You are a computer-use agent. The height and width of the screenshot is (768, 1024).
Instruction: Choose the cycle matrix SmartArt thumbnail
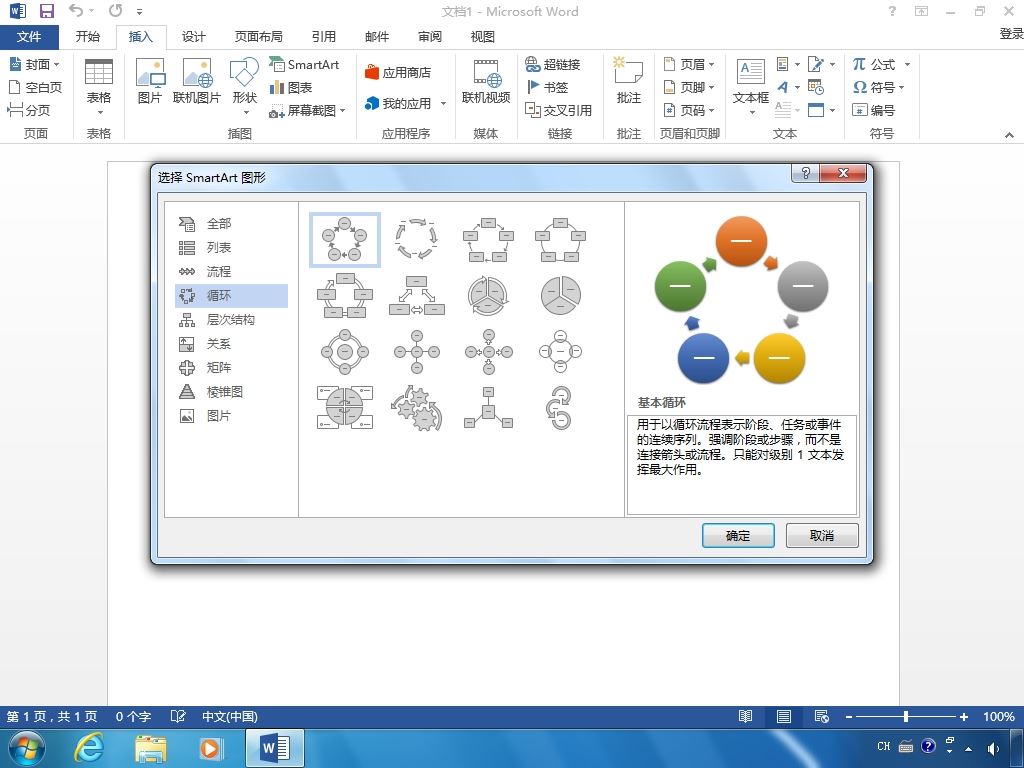tap(345, 408)
